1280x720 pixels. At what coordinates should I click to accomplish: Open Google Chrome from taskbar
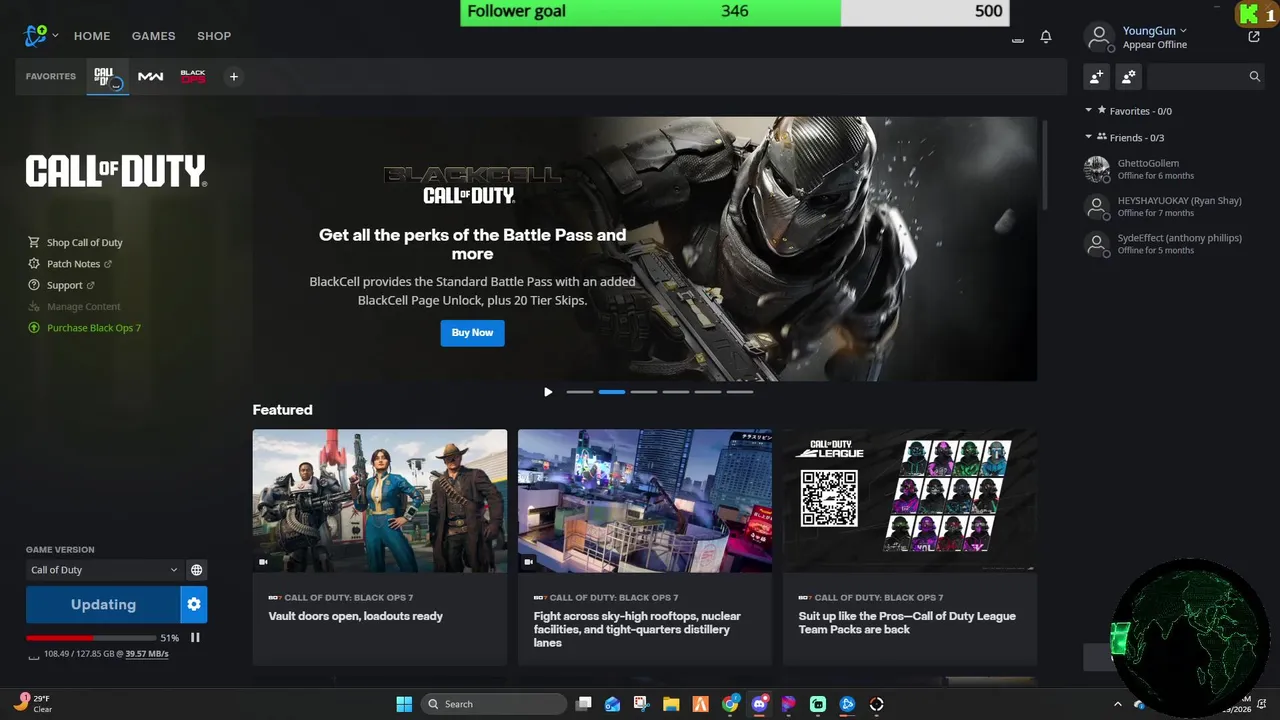pos(730,704)
